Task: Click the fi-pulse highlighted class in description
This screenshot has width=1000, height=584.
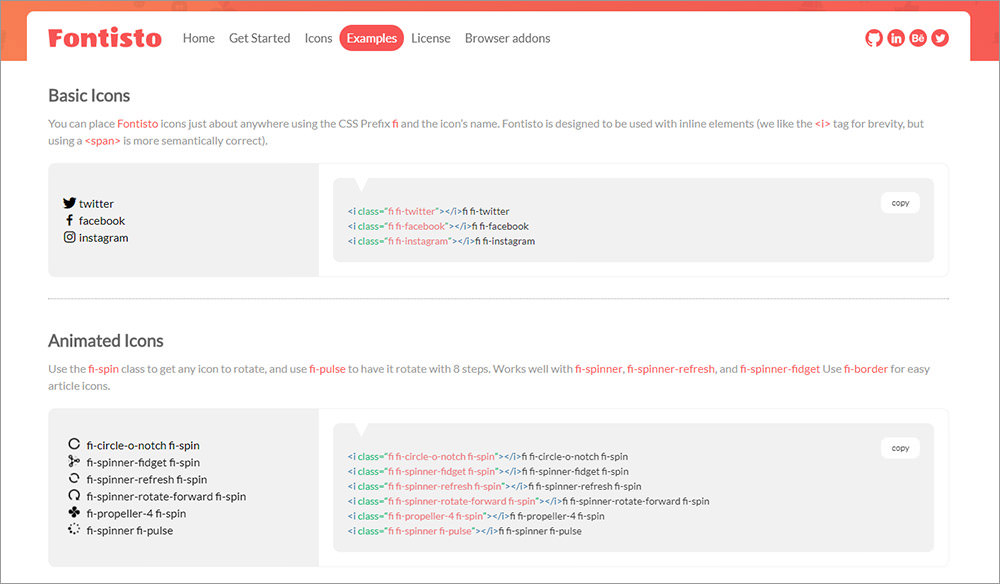Action: click(x=327, y=369)
